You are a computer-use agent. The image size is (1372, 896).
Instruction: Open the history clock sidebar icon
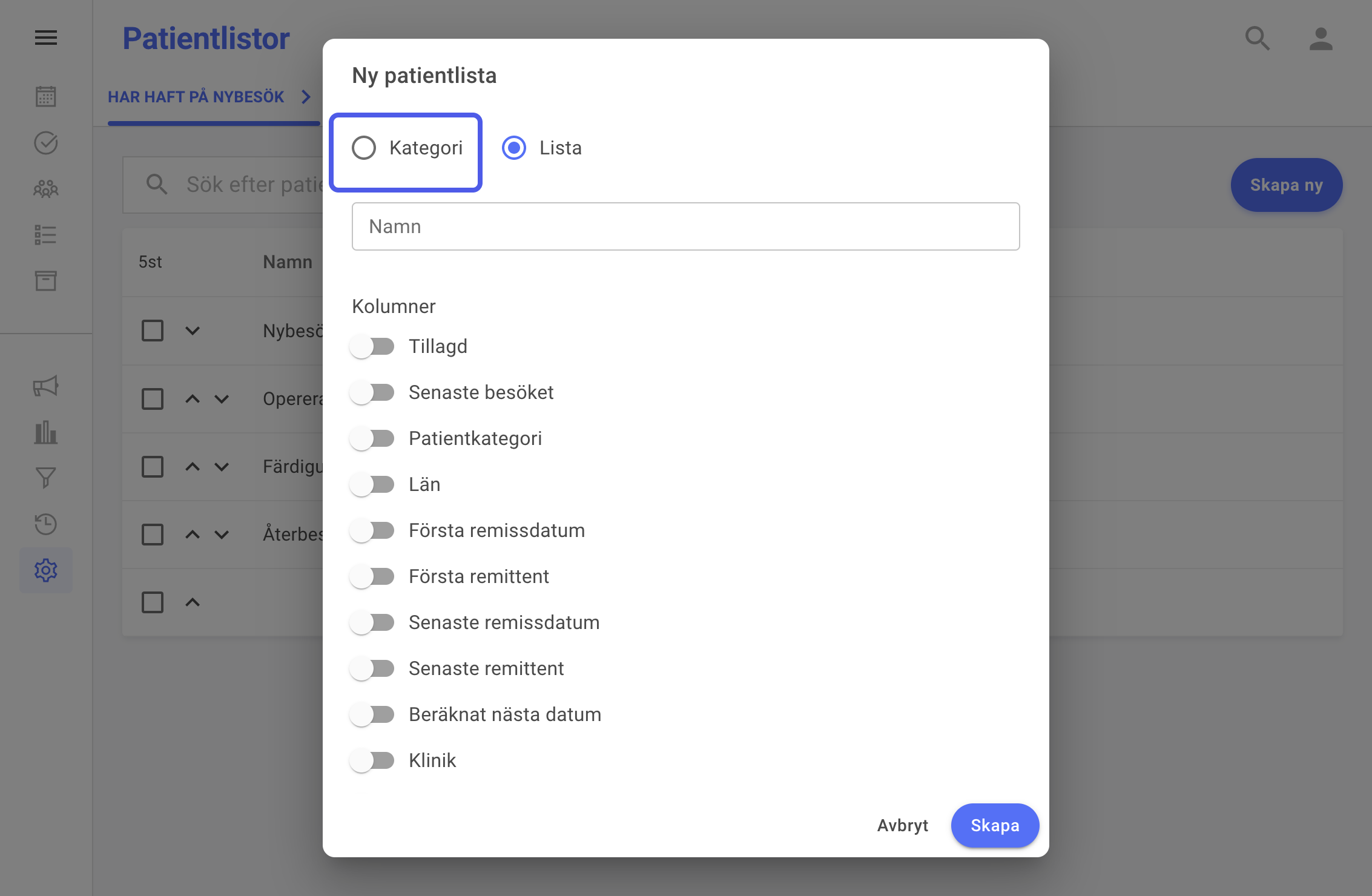[x=46, y=524]
